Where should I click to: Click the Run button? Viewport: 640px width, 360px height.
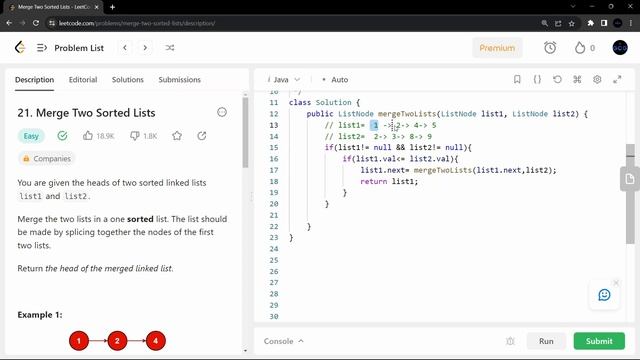tap(546, 341)
